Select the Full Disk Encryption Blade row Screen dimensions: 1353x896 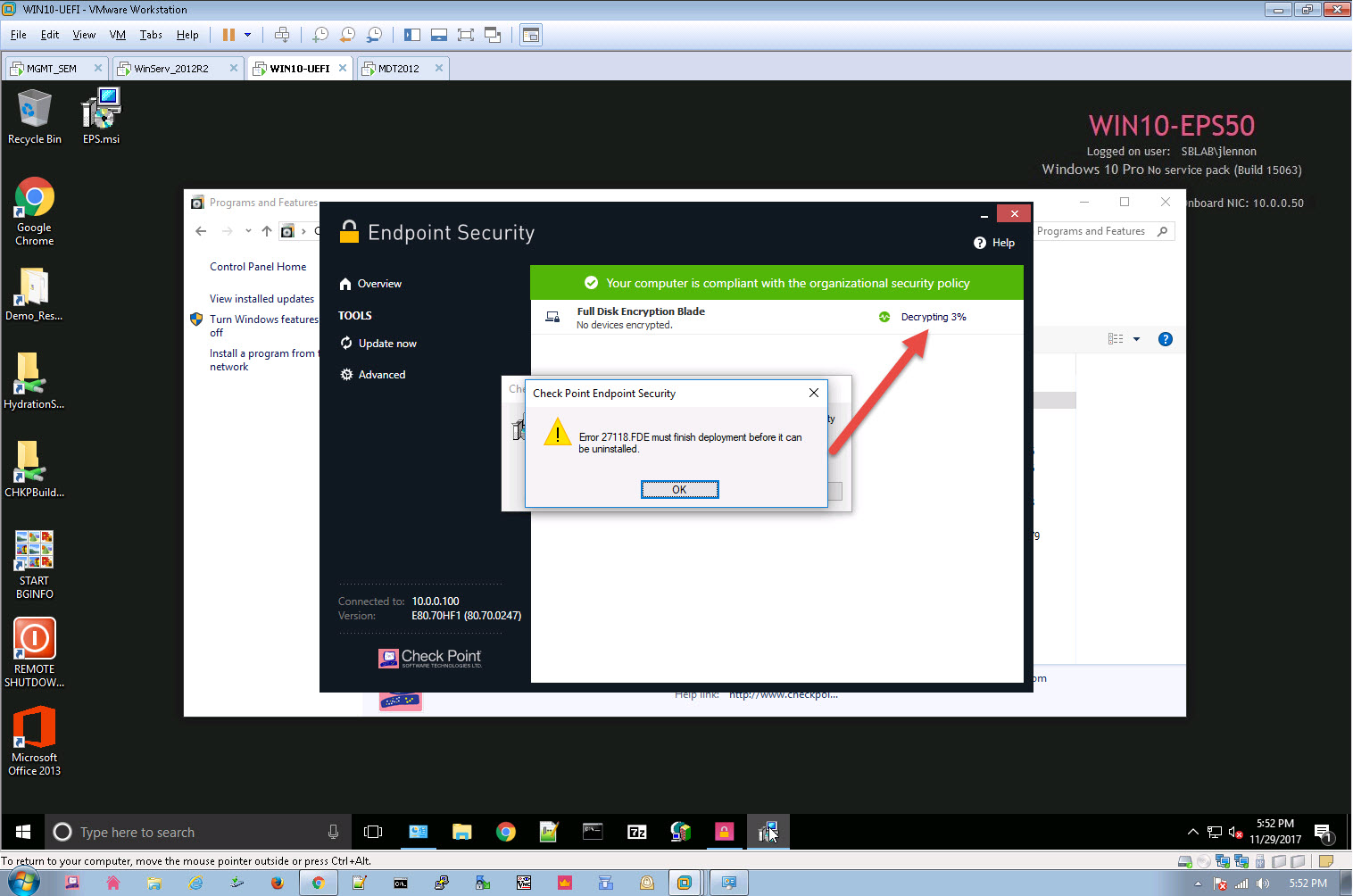point(776,318)
